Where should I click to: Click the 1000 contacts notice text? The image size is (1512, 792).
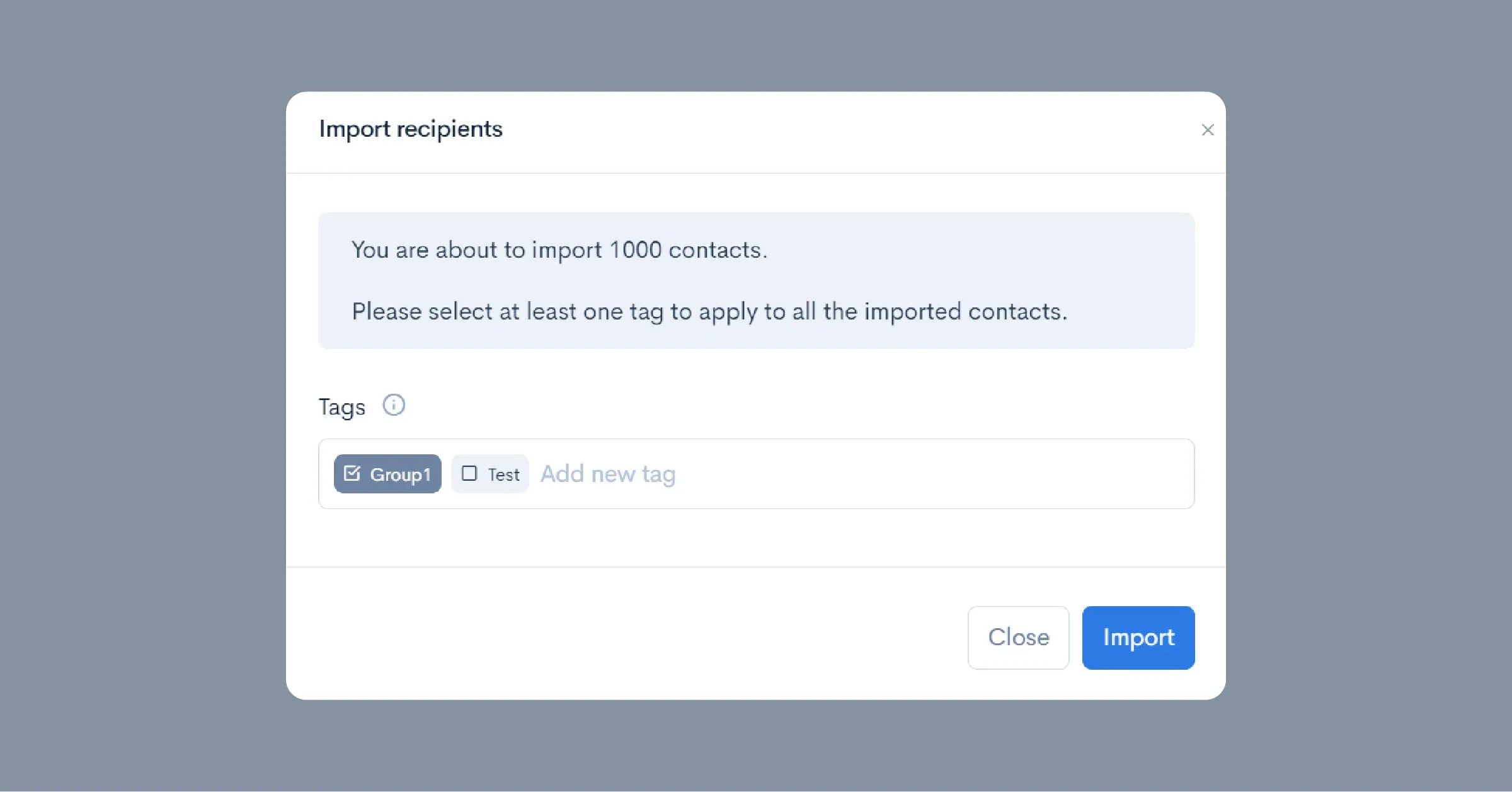pyautogui.click(x=559, y=250)
